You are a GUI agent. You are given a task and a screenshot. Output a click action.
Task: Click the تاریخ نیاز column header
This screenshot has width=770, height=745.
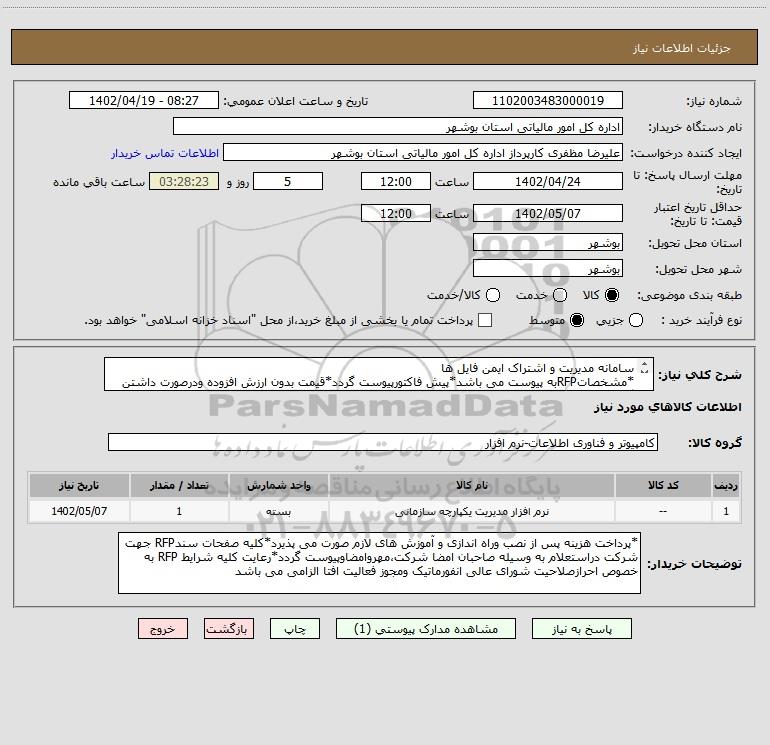click(79, 485)
